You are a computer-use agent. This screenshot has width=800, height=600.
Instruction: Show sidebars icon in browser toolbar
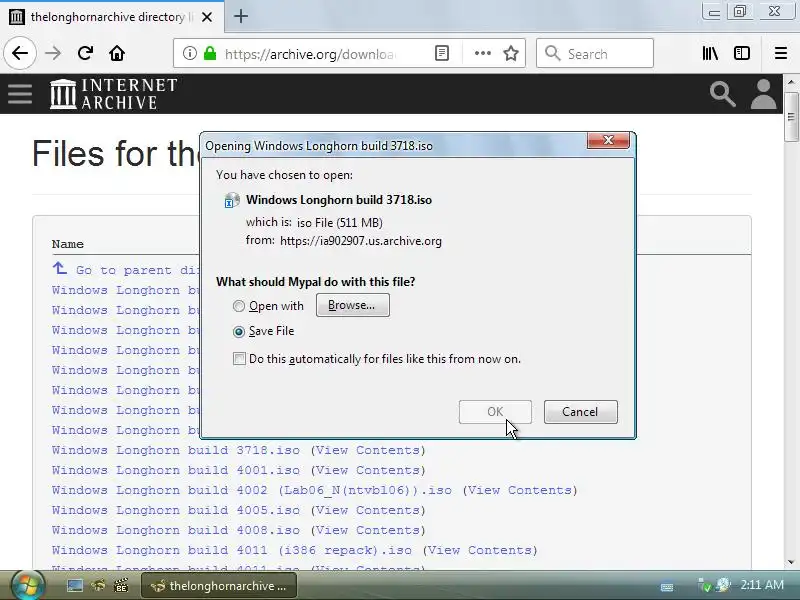point(742,53)
